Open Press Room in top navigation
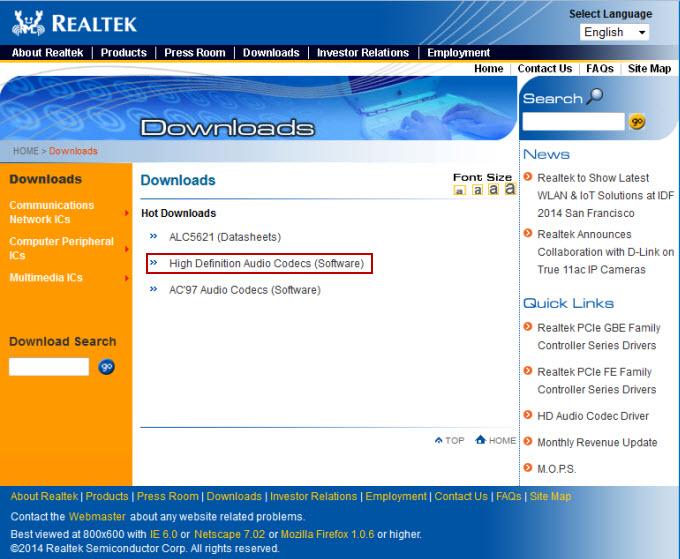 click(x=195, y=53)
